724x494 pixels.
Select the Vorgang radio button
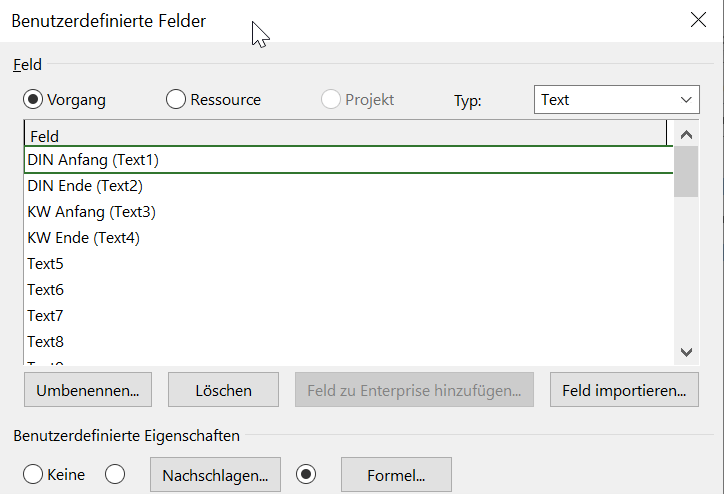click(33, 99)
